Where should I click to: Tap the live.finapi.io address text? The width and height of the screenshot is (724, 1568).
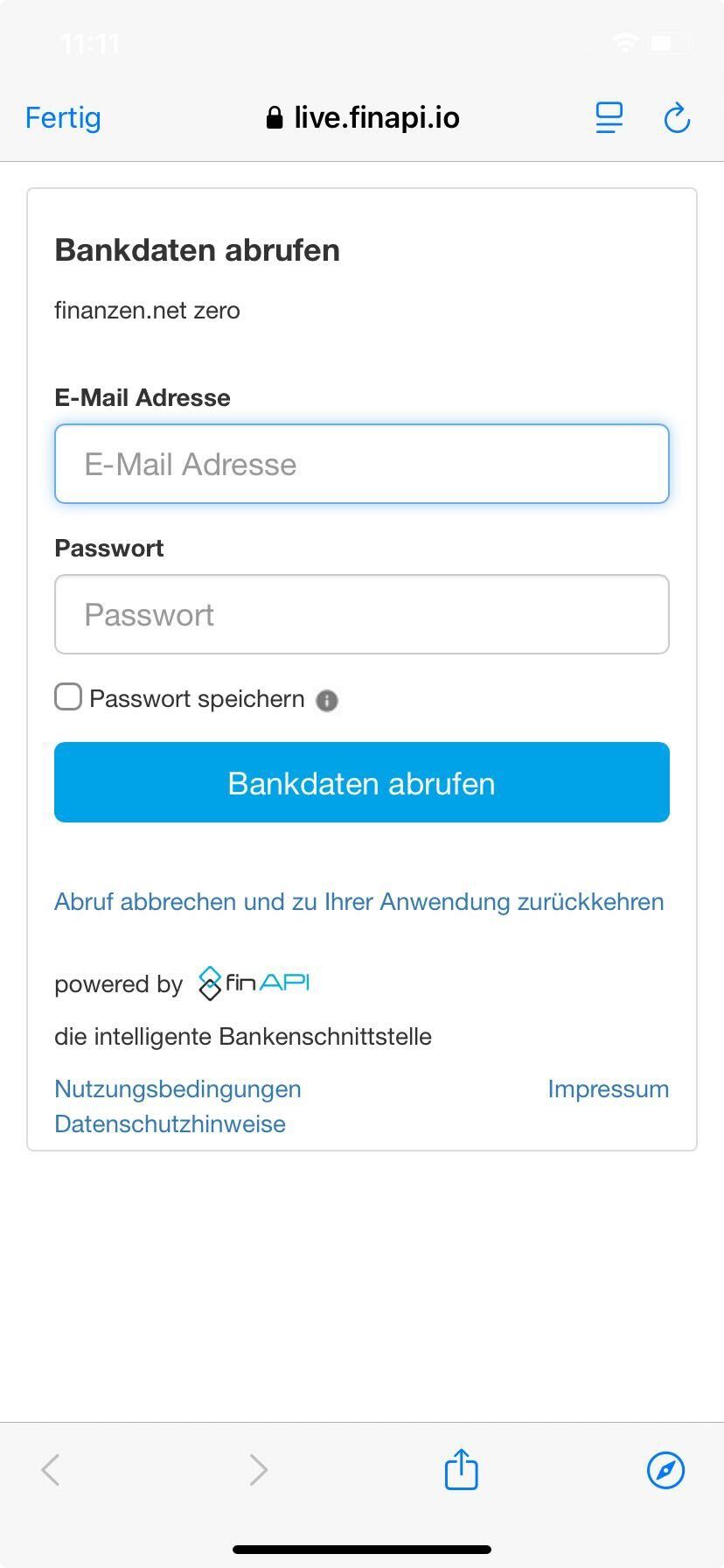(x=377, y=118)
